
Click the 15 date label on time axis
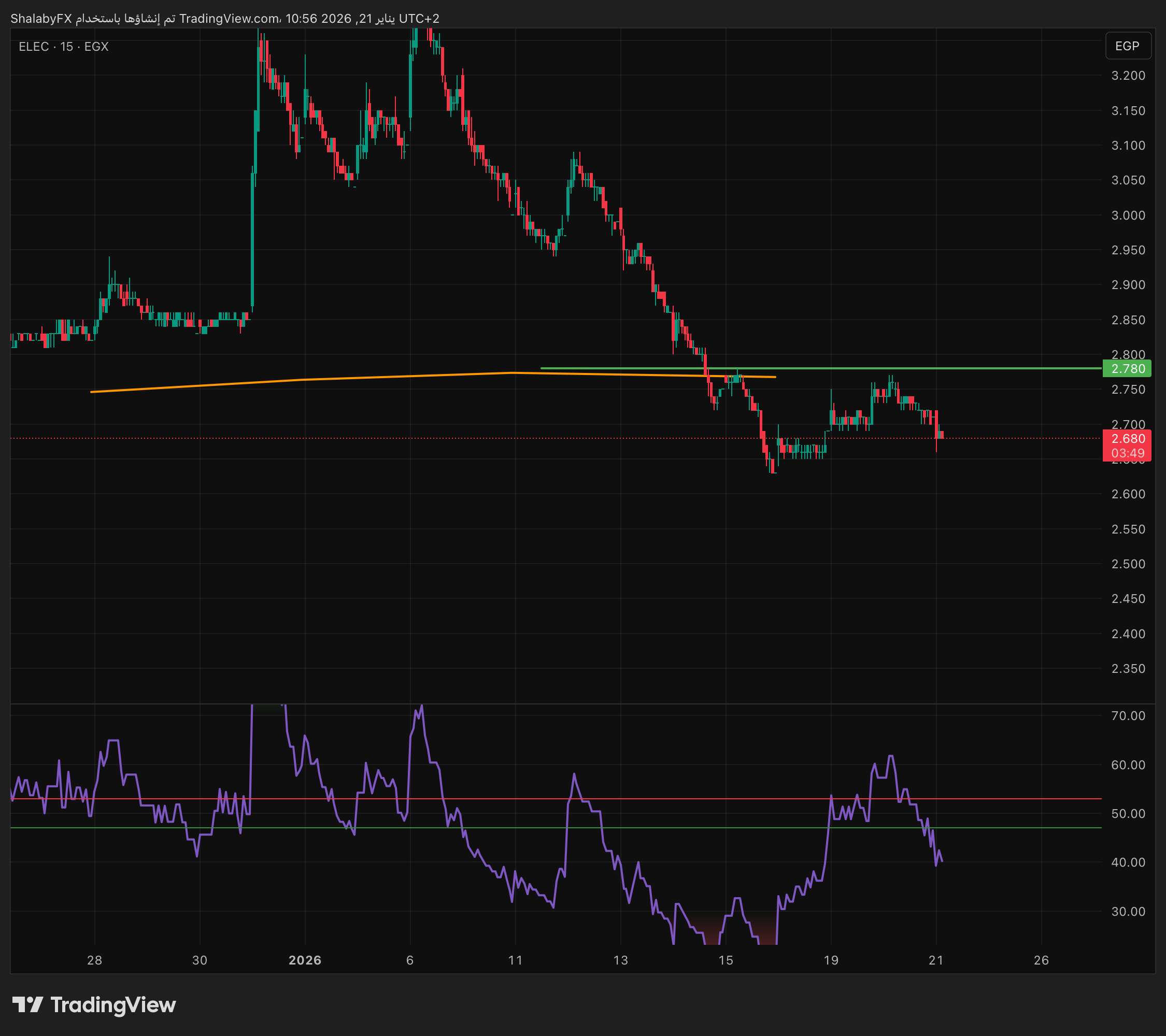(x=725, y=960)
